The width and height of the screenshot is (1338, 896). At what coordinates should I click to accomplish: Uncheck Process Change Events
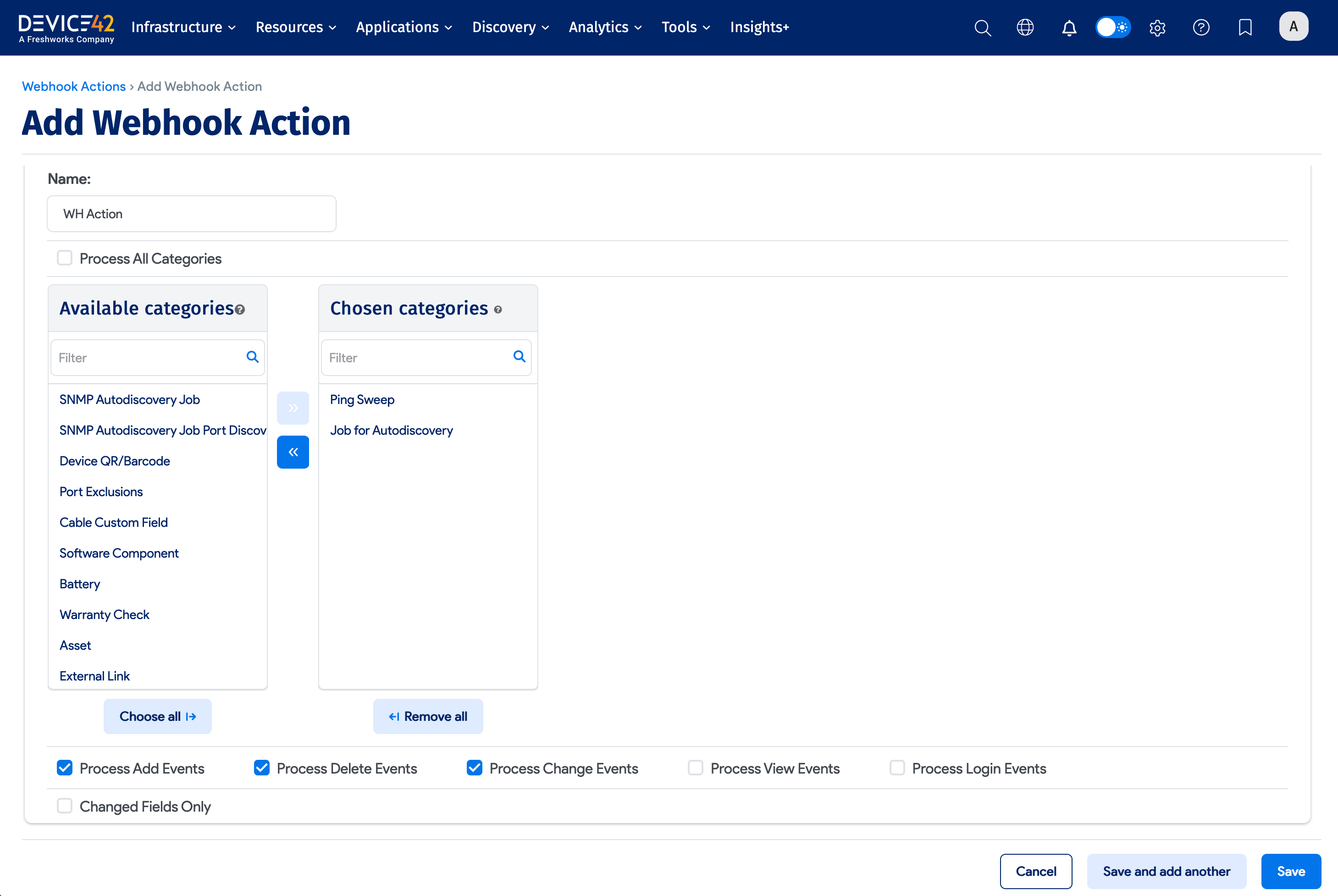coord(474,768)
